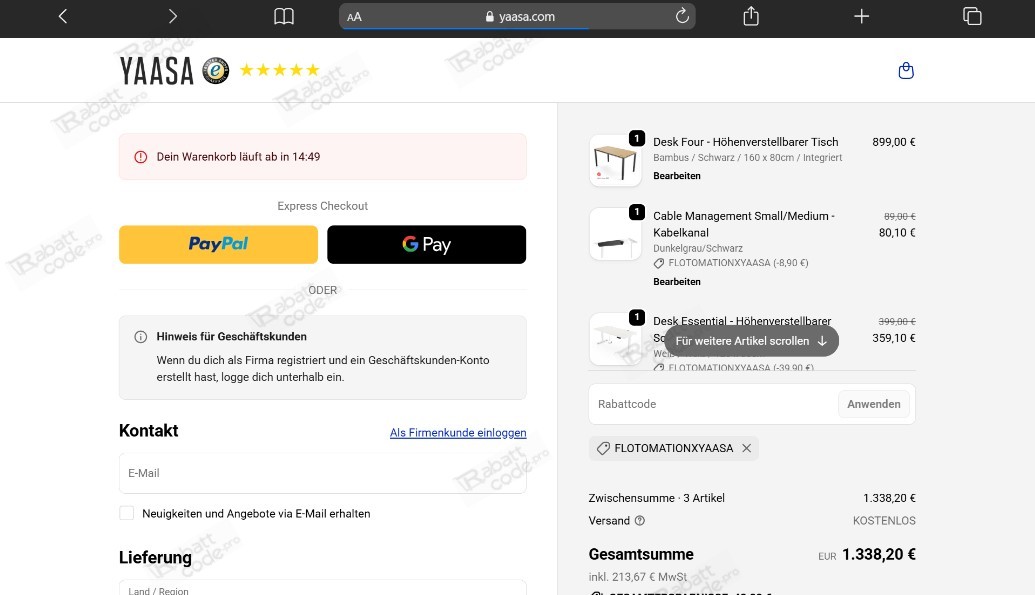
Task: Click the KOSTENLOS shipping text
Action: point(884,520)
